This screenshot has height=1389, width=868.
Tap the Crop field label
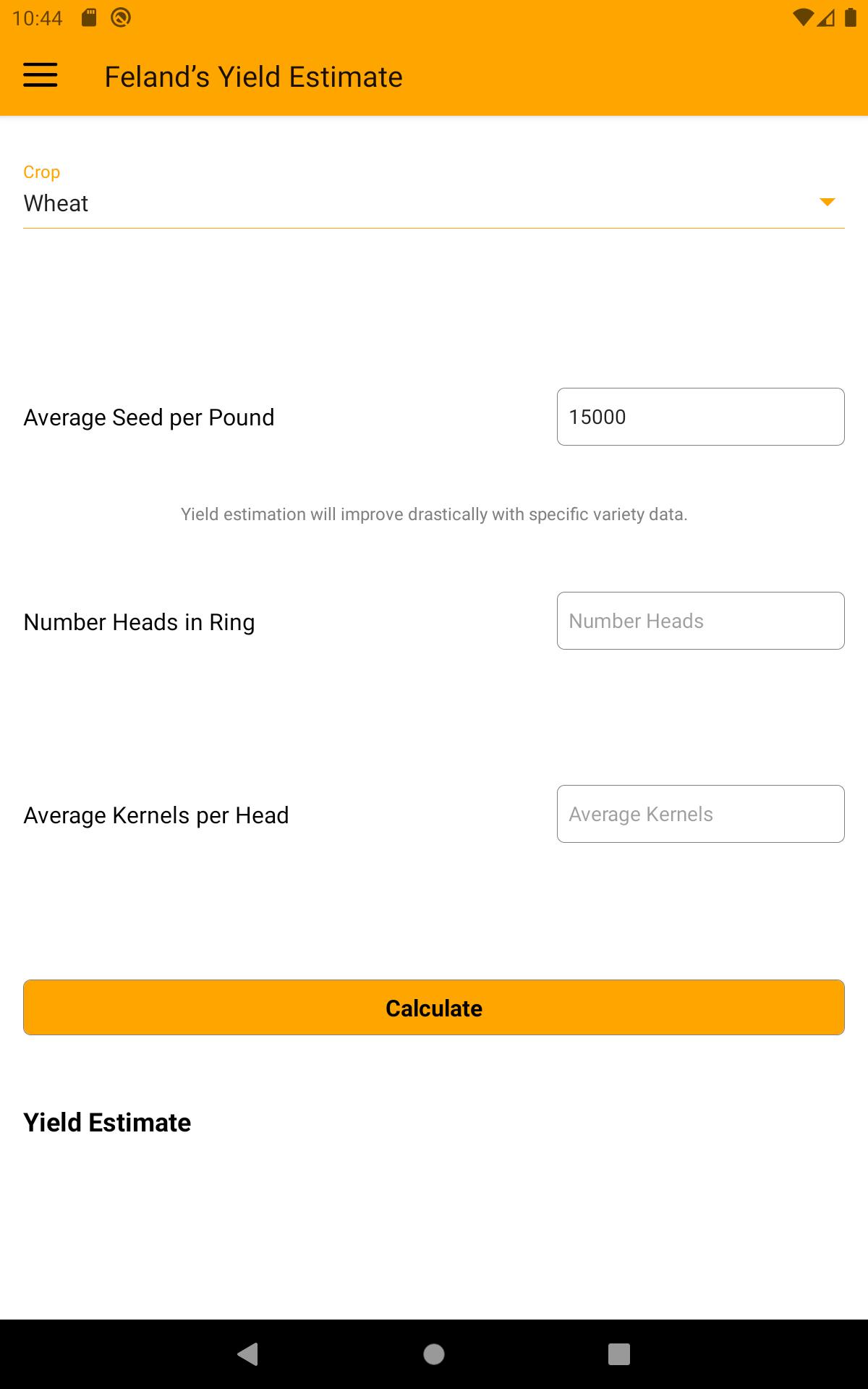(41, 172)
